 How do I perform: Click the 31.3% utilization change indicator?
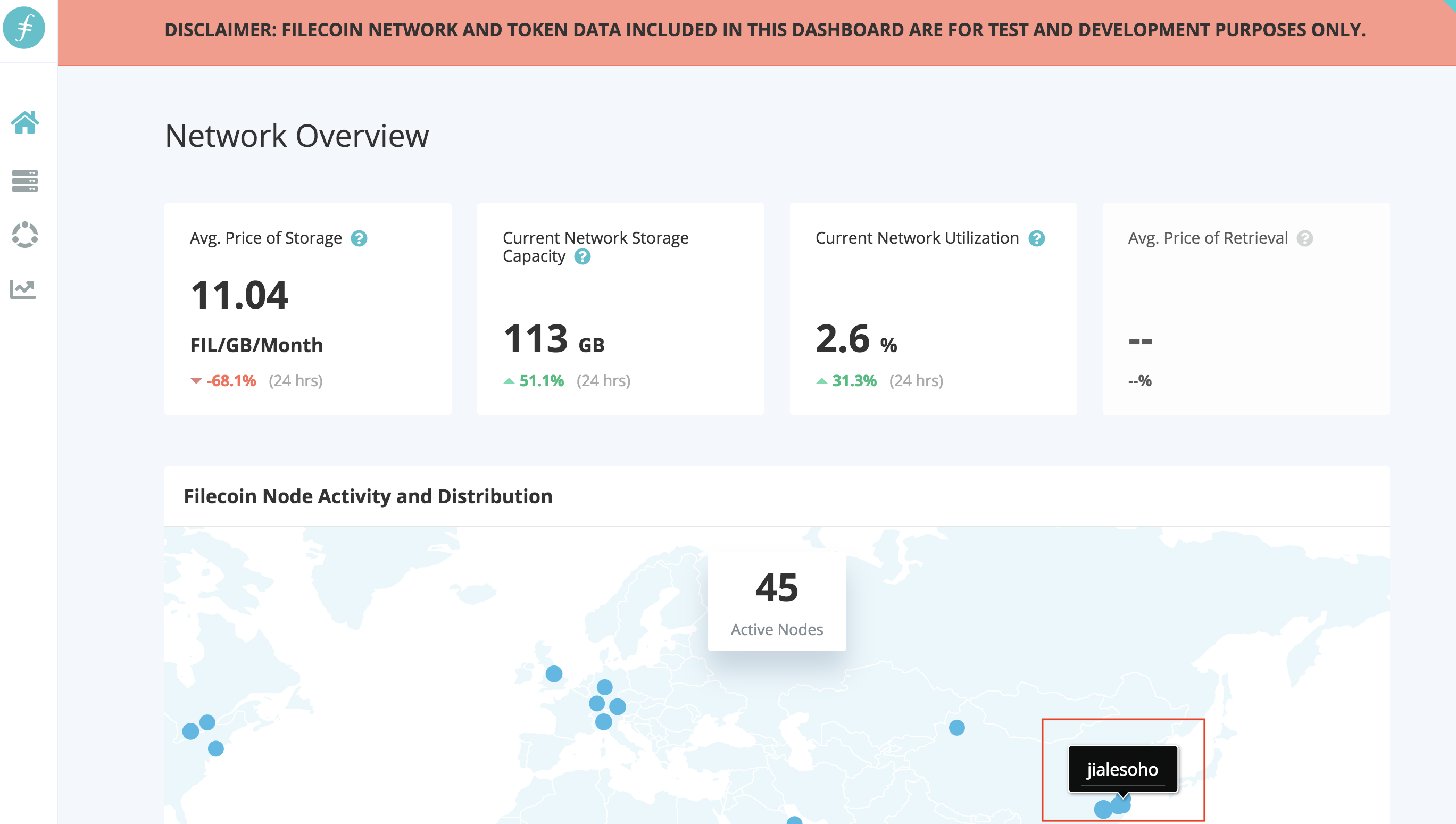click(x=846, y=380)
